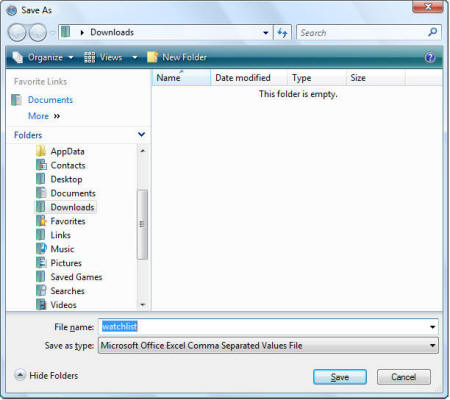The image size is (450, 400).
Task: Toggle Hide Folders
Action: point(46,375)
